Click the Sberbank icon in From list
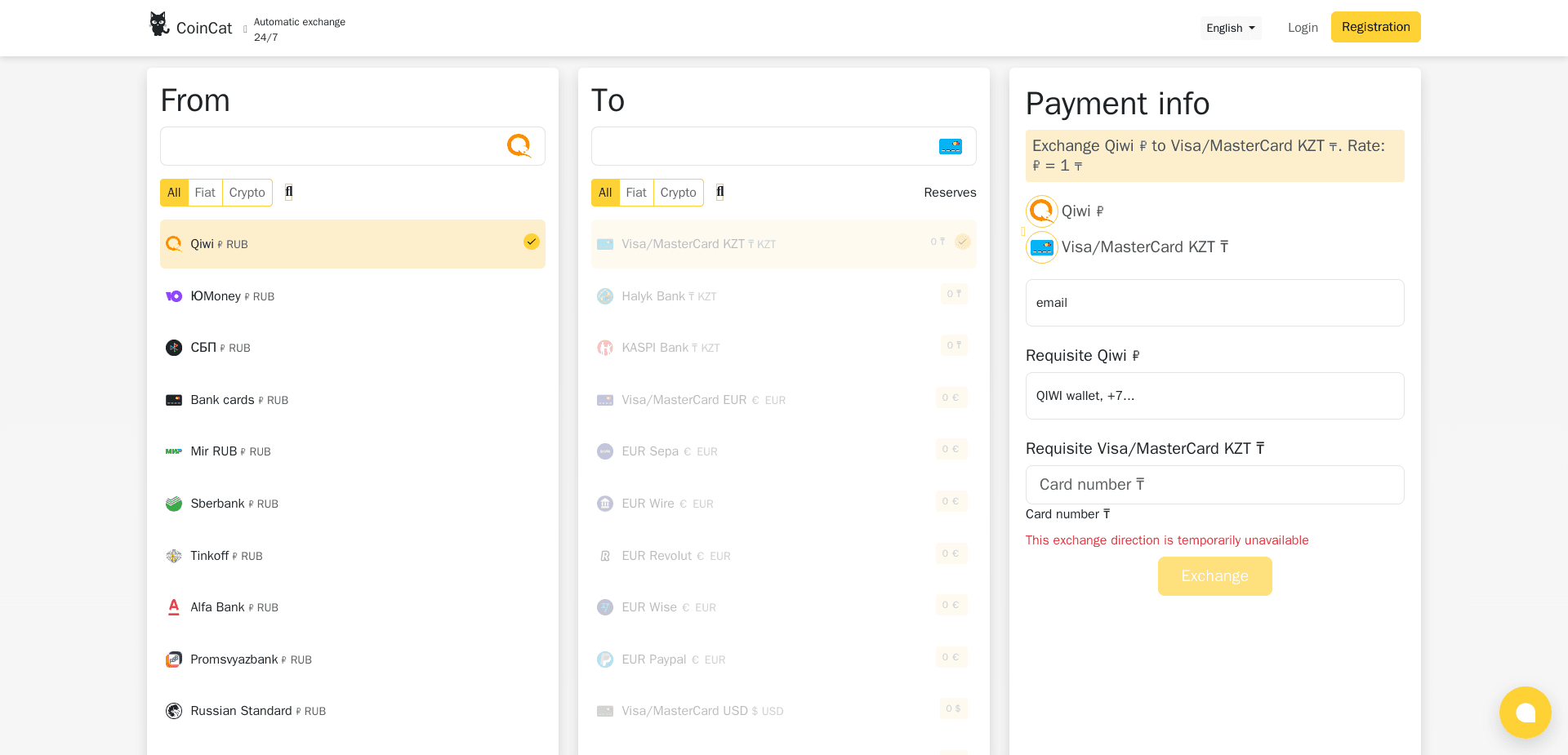The image size is (1568, 755). tap(174, 504)
